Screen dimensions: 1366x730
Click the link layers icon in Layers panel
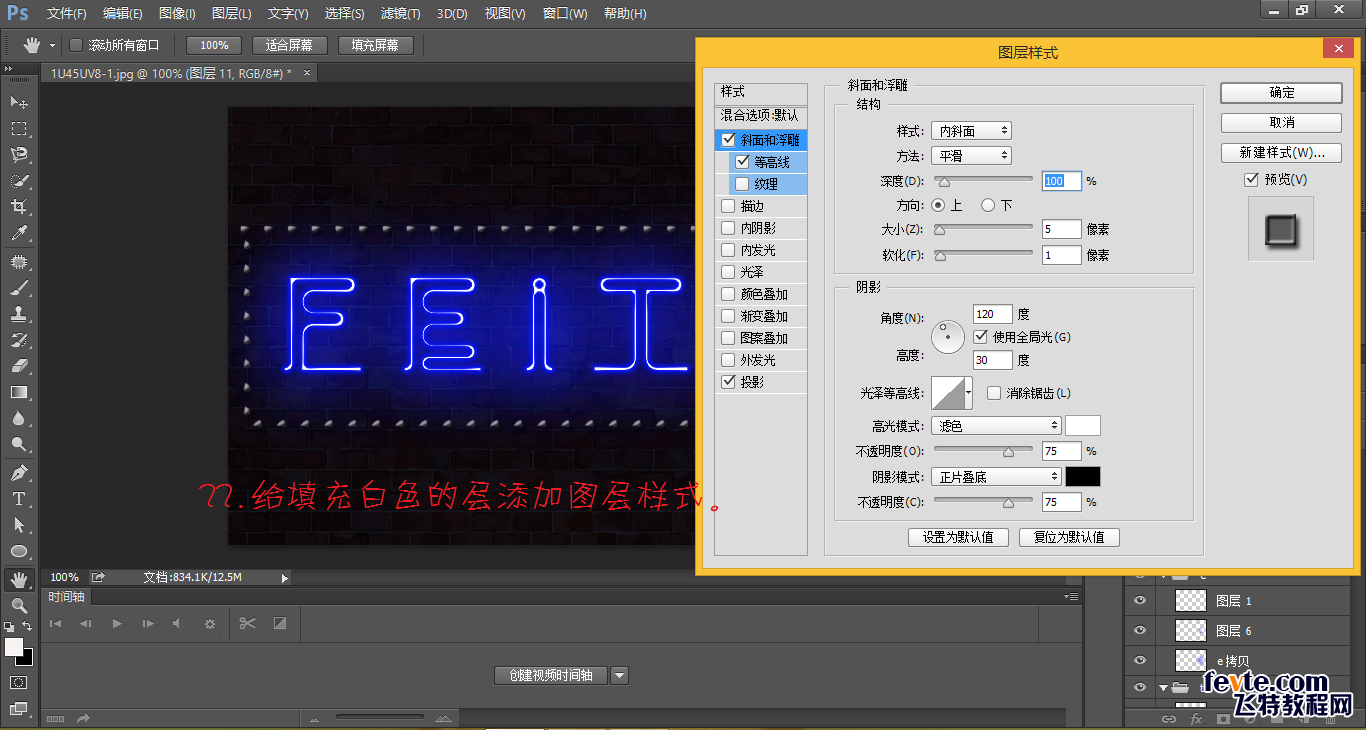point(1169,718)
